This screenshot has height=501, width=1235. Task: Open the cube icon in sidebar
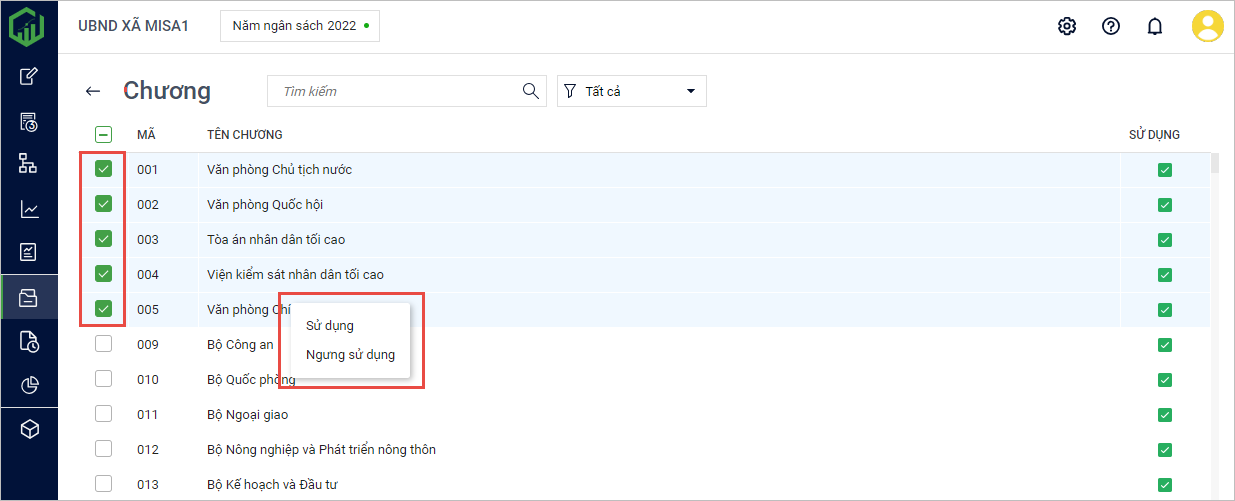click(29, 429)
